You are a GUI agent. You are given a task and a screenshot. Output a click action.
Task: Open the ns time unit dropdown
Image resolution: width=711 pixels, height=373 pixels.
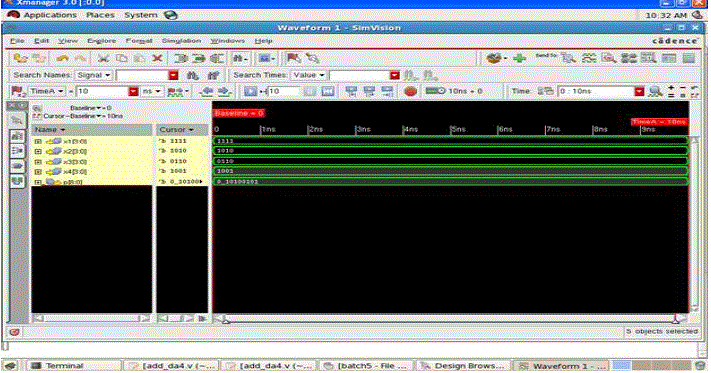(151, 92)
